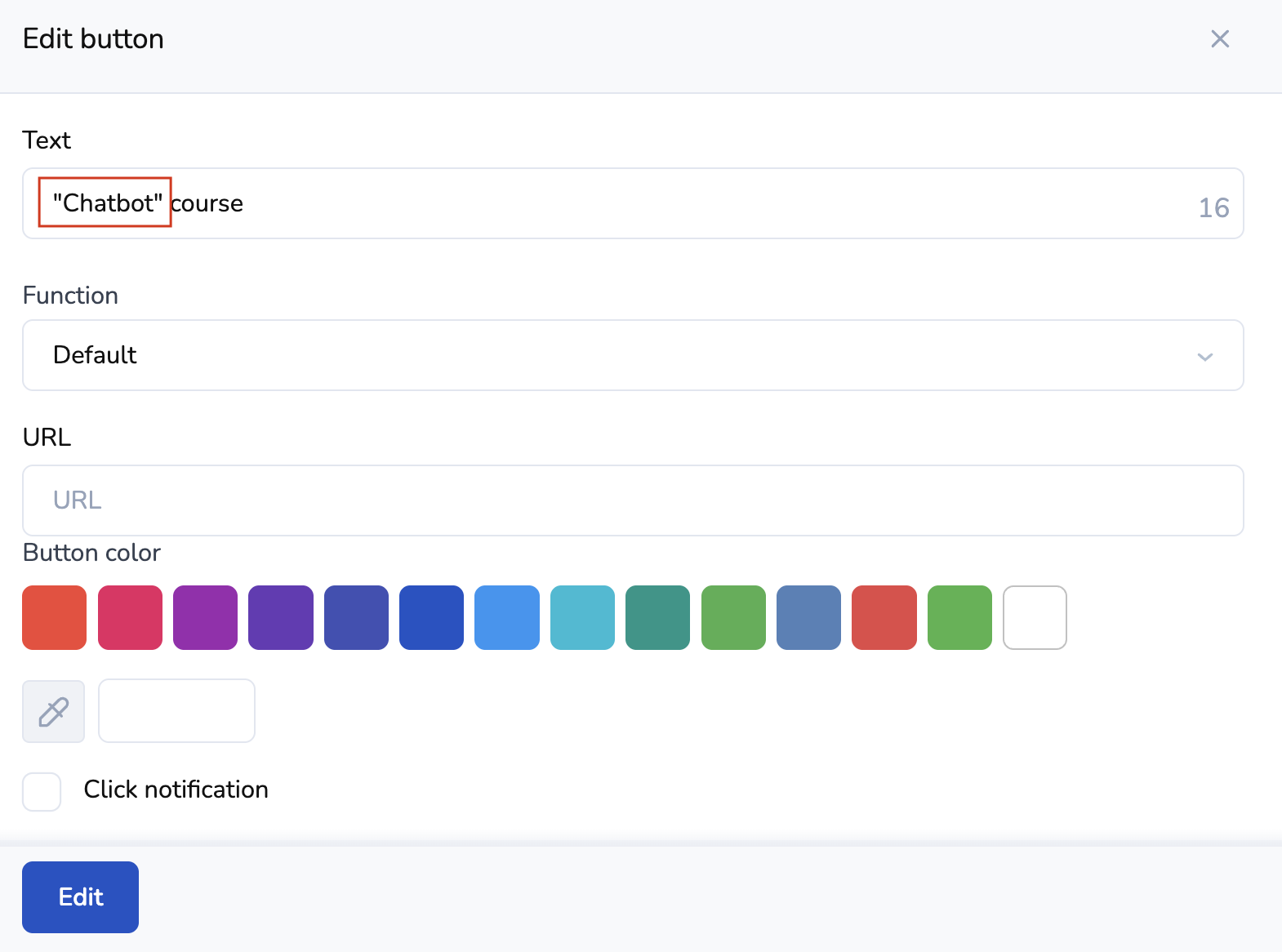The width and height of the screenshot is (1282, 952).
Task: Pick the orange-red swatch starting the color row
Action: (55, 617)
